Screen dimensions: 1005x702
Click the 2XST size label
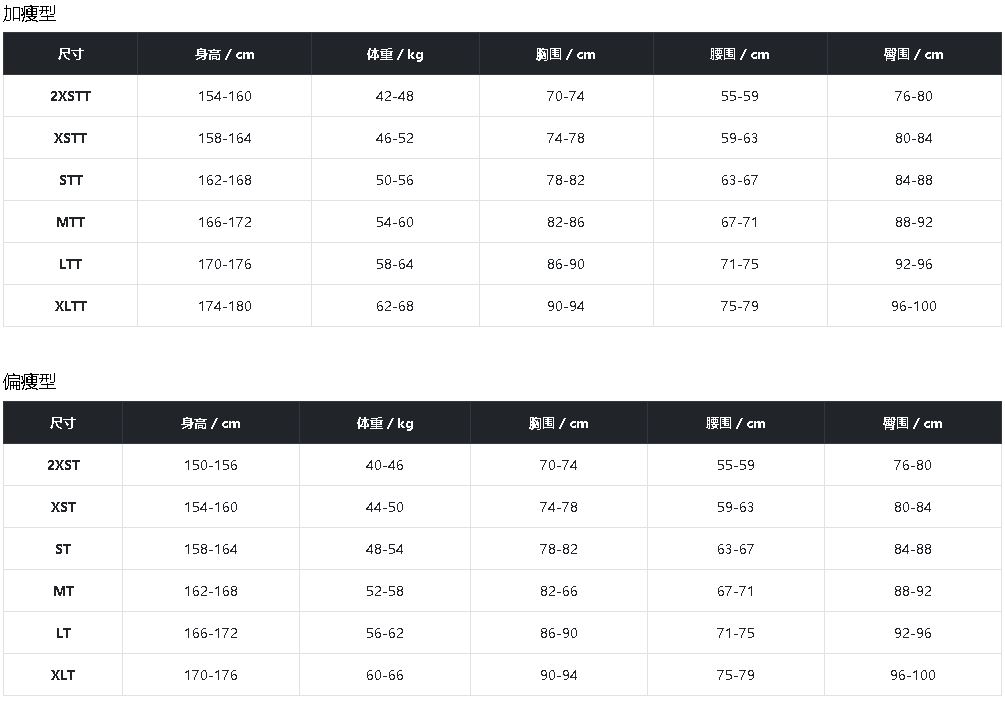pyautogui.click(x=63, y=465)
